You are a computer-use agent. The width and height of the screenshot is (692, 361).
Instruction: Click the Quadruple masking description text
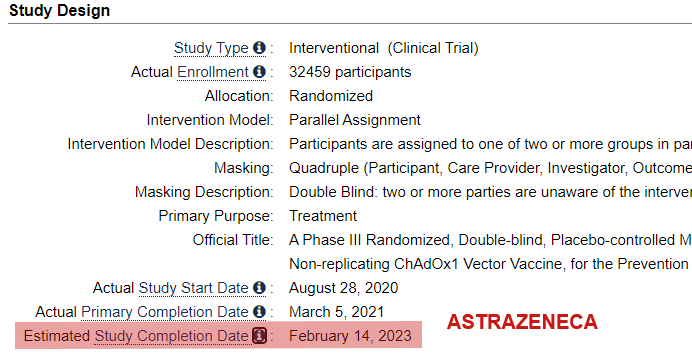point(490,168)
